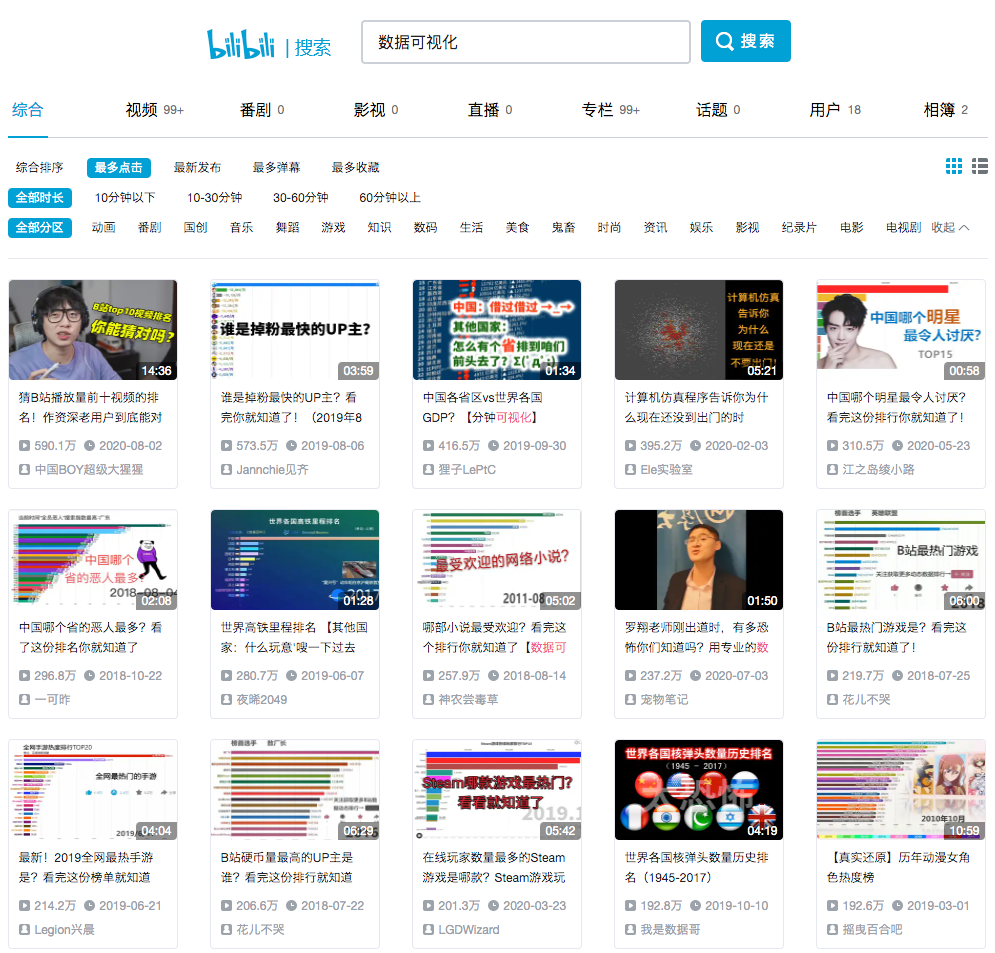Screen dimensions: 995x953
Task: Sort by 最多收藏
Action: point(355,168)
